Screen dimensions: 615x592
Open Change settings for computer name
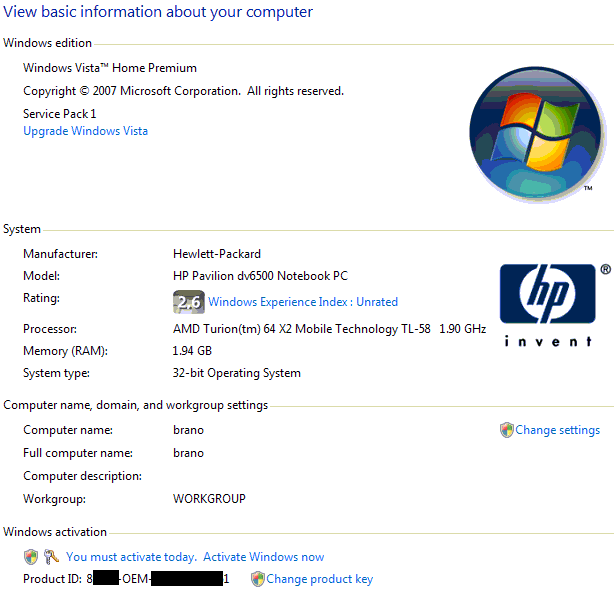557,430
